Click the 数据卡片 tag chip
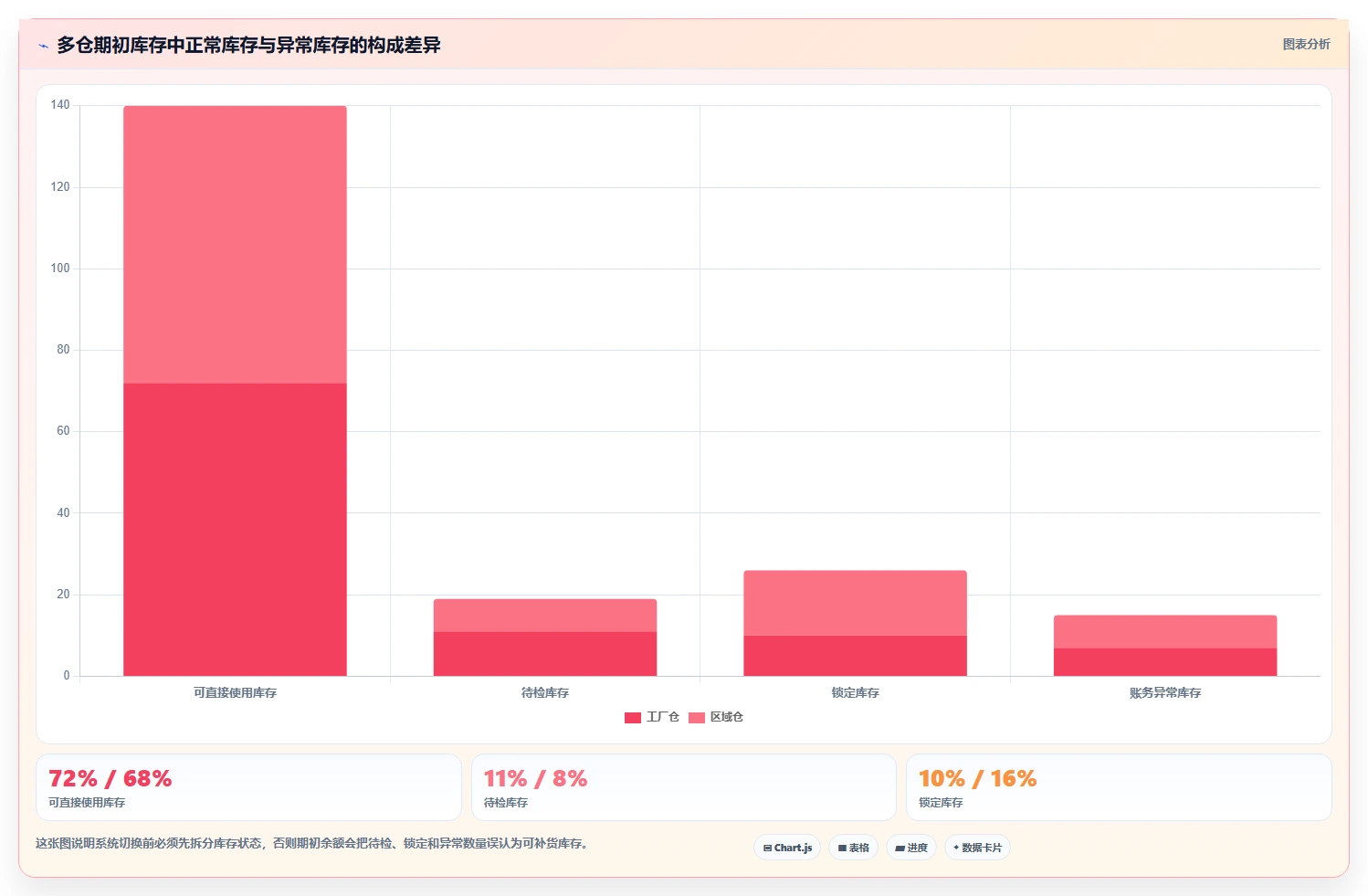The height and width of the screenshot is (896, 1368). (x=977, y=848)
